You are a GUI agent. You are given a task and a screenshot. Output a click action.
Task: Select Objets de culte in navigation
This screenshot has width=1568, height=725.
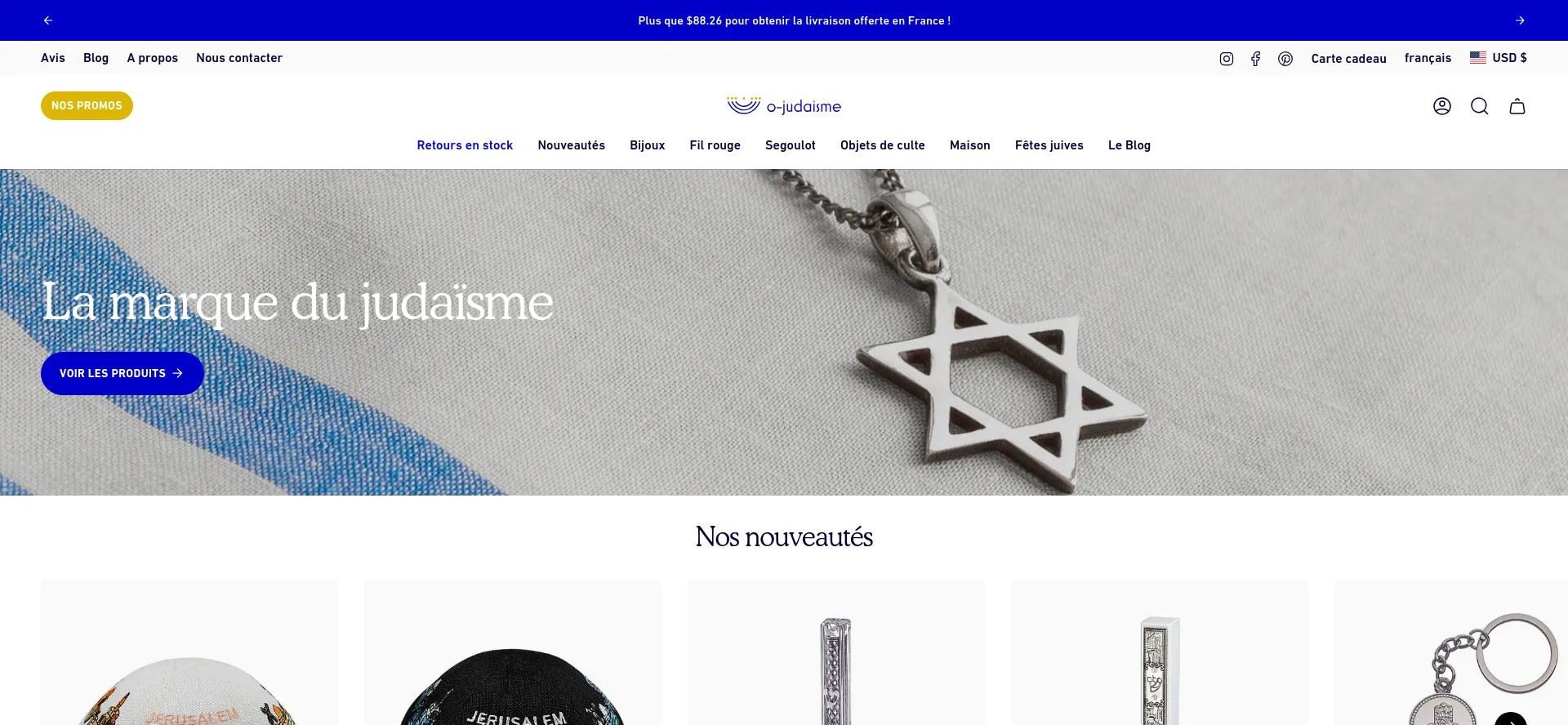click(882, 145)
